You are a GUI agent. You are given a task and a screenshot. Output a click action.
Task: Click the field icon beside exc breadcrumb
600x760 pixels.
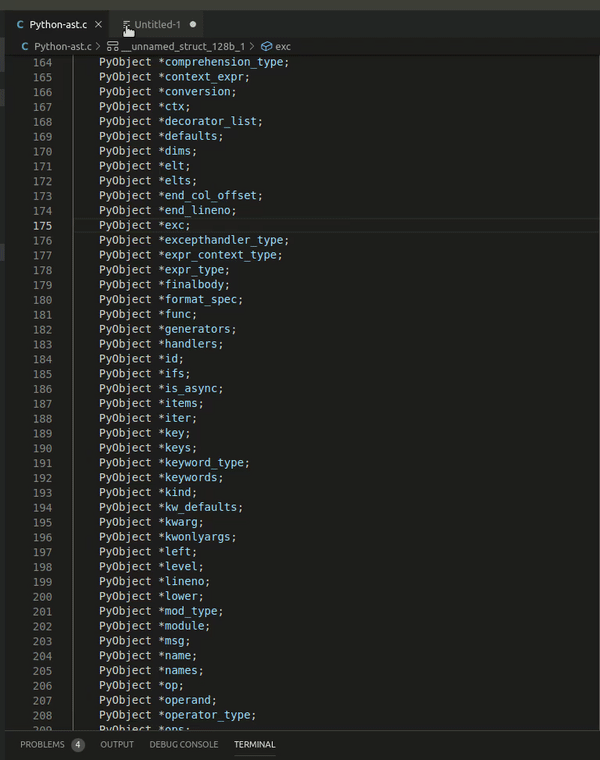267,47
